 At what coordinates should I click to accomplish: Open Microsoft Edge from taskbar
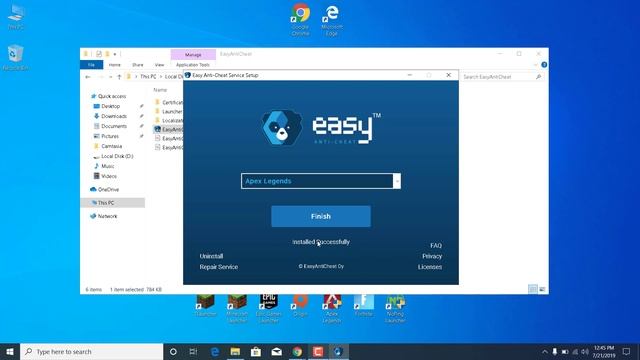(x=215, y=351)
